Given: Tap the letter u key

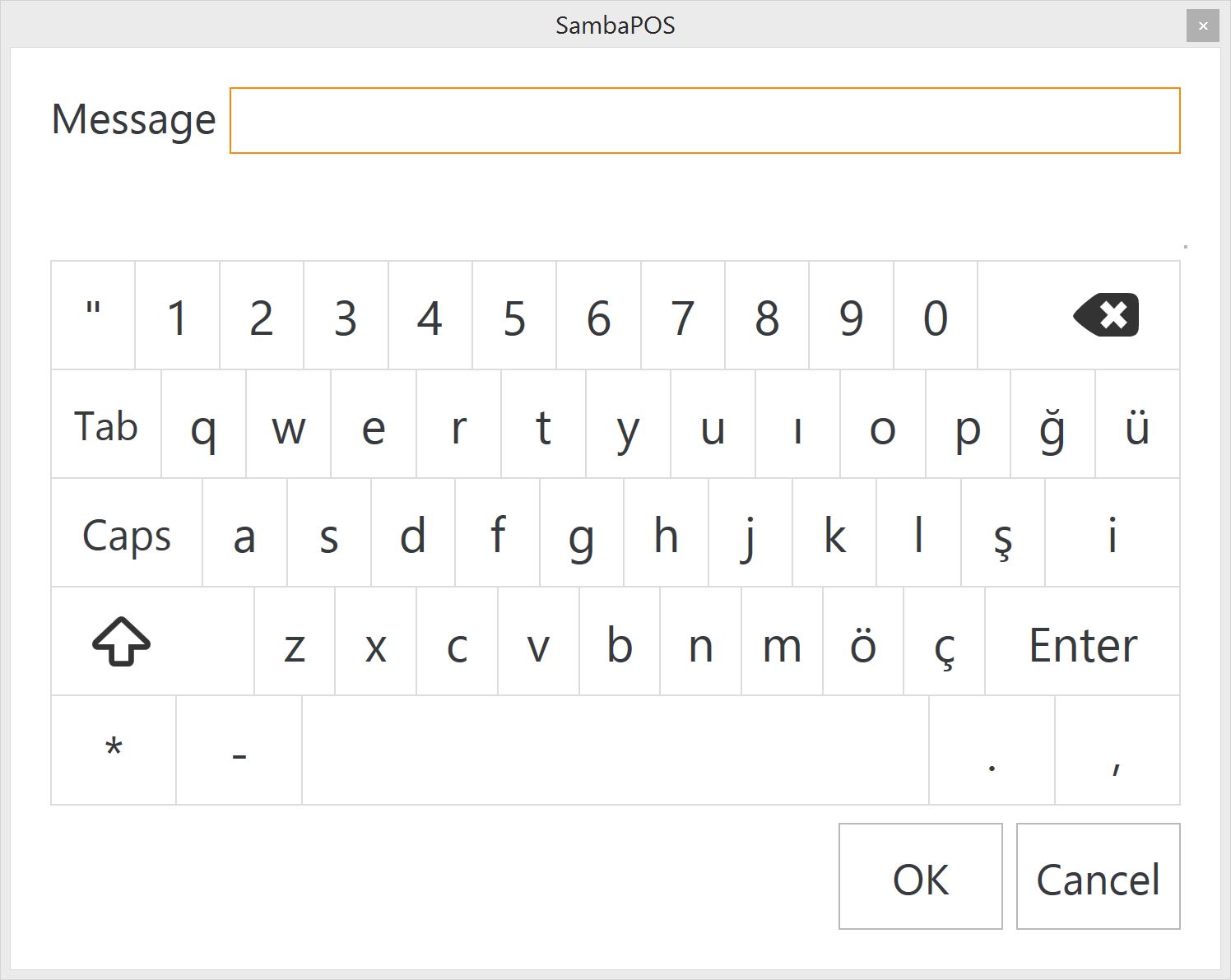Looking at the screenshot, I should coord(713,424).
